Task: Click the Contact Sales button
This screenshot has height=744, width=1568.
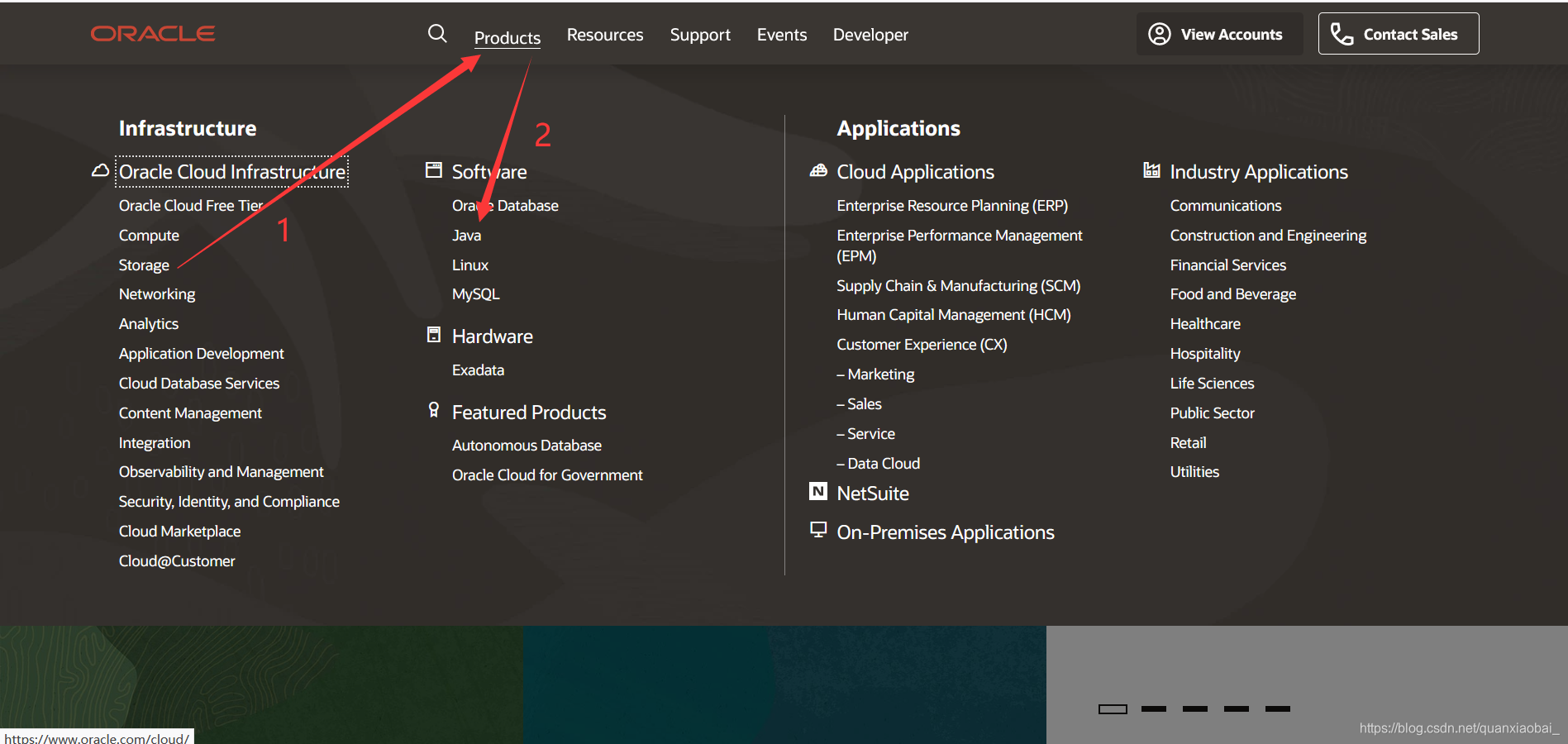Action: point(1399,34)
